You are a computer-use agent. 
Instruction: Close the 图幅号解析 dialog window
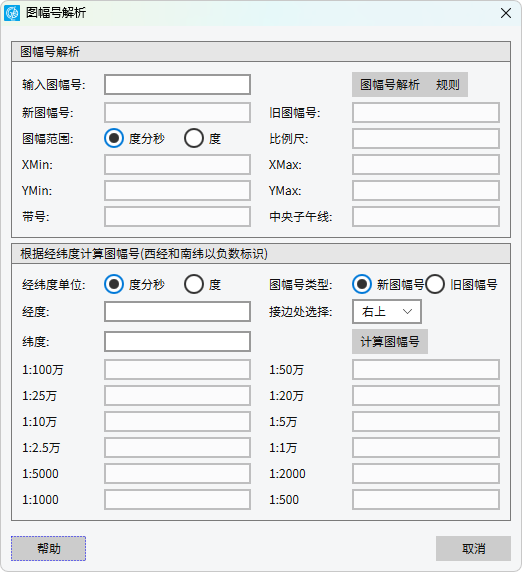(x=506, y=13)
